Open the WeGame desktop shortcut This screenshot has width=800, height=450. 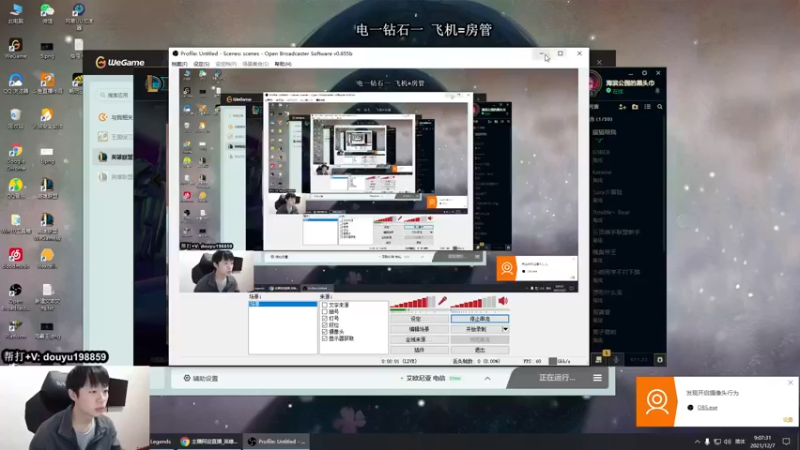[15, 48]
